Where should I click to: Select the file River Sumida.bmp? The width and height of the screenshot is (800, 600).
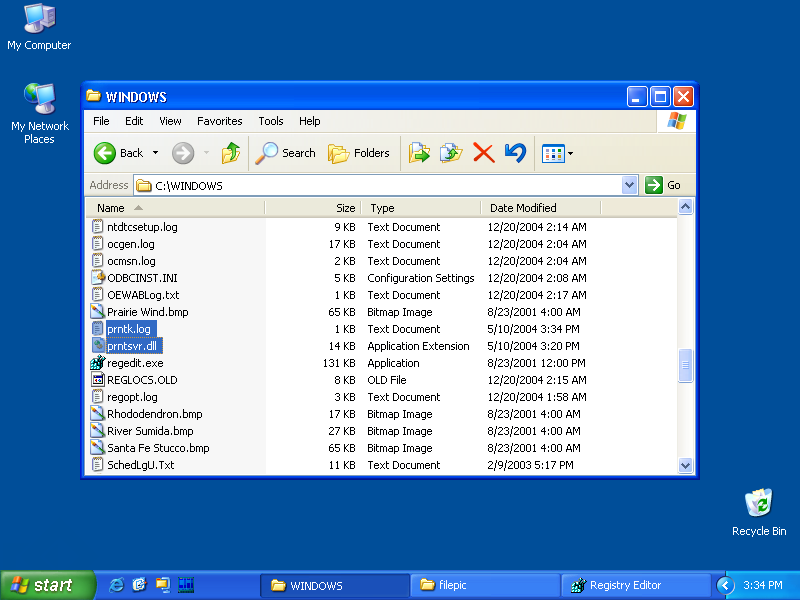tap(150, 431)
